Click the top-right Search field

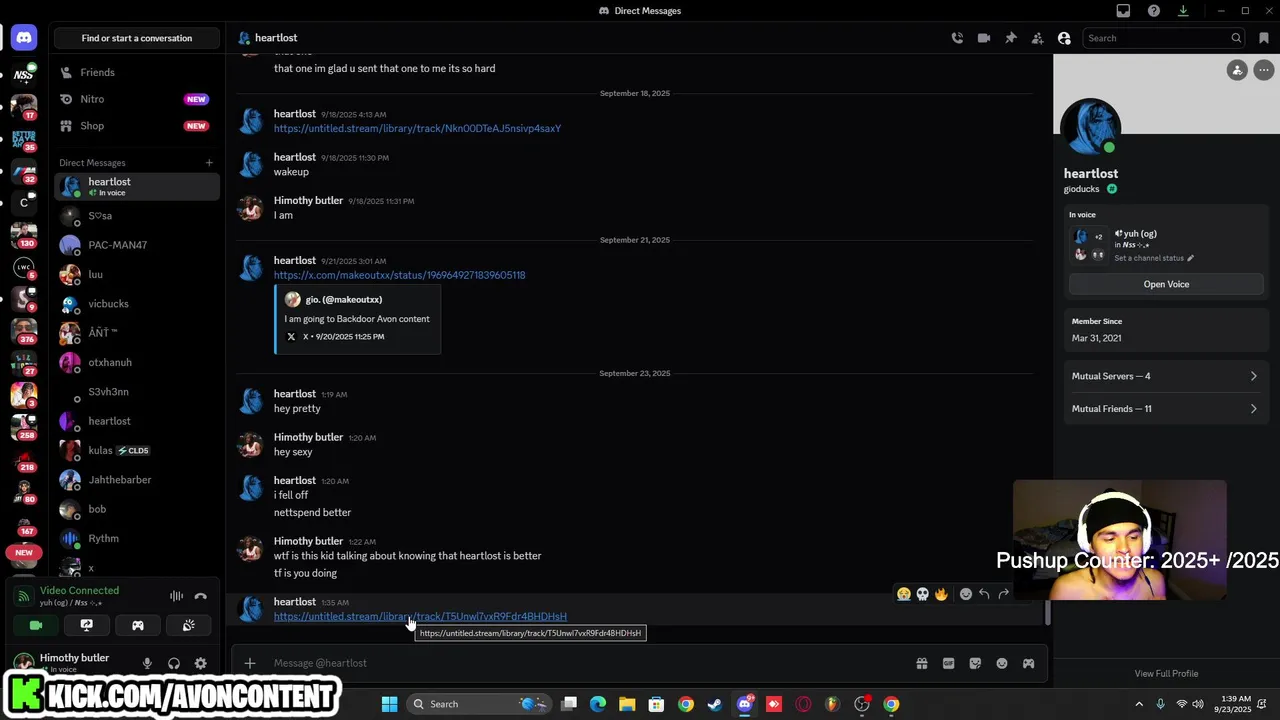1164,38
